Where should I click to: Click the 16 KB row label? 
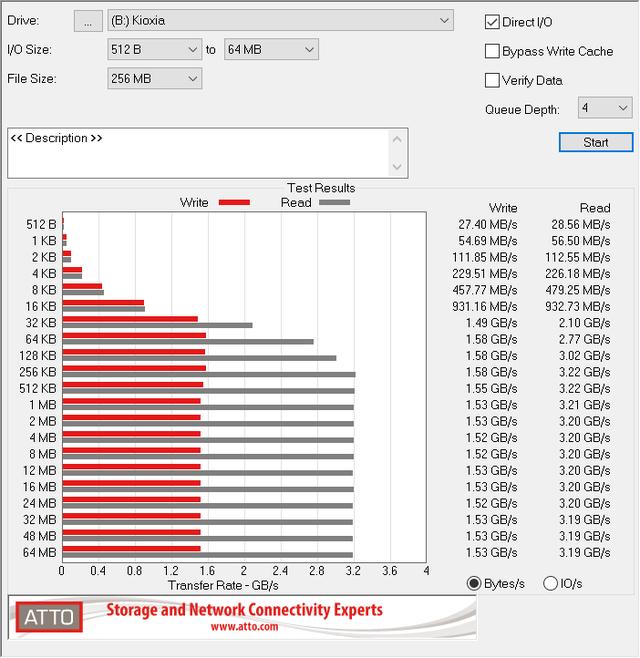pyautogui.click(x=41, y=306)
